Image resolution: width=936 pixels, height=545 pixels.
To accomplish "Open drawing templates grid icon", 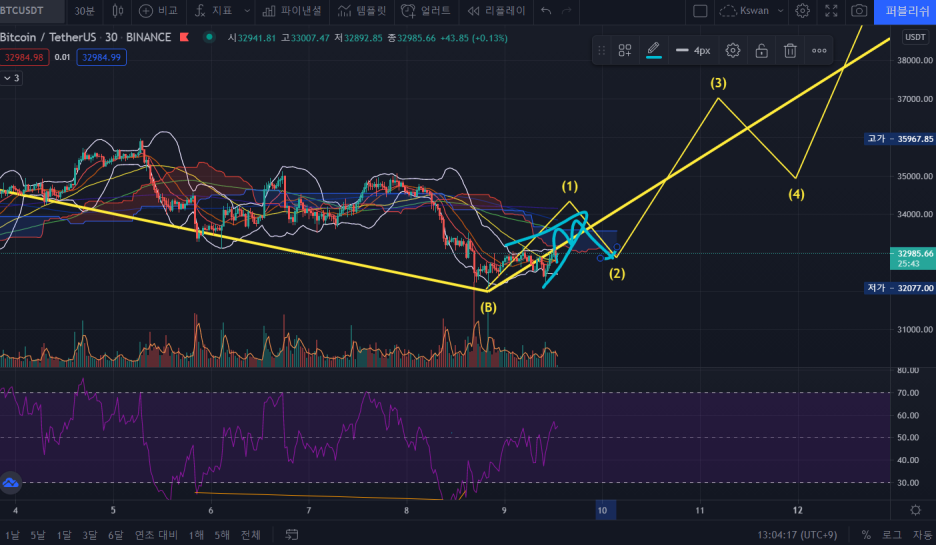I will (x=625, y=51).
